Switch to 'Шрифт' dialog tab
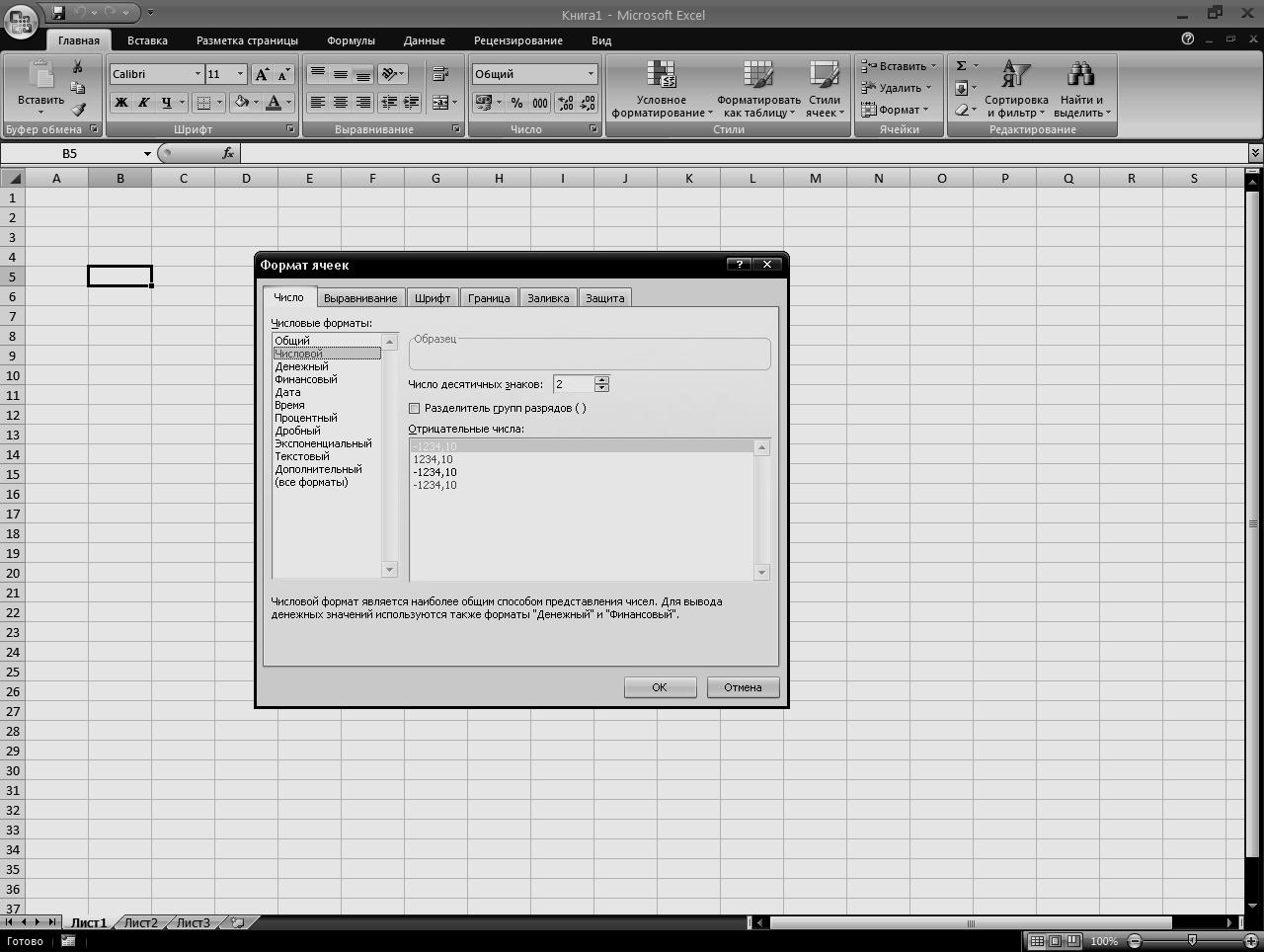1264x952 pixels. pyautogui.click(x=433, y=298)
